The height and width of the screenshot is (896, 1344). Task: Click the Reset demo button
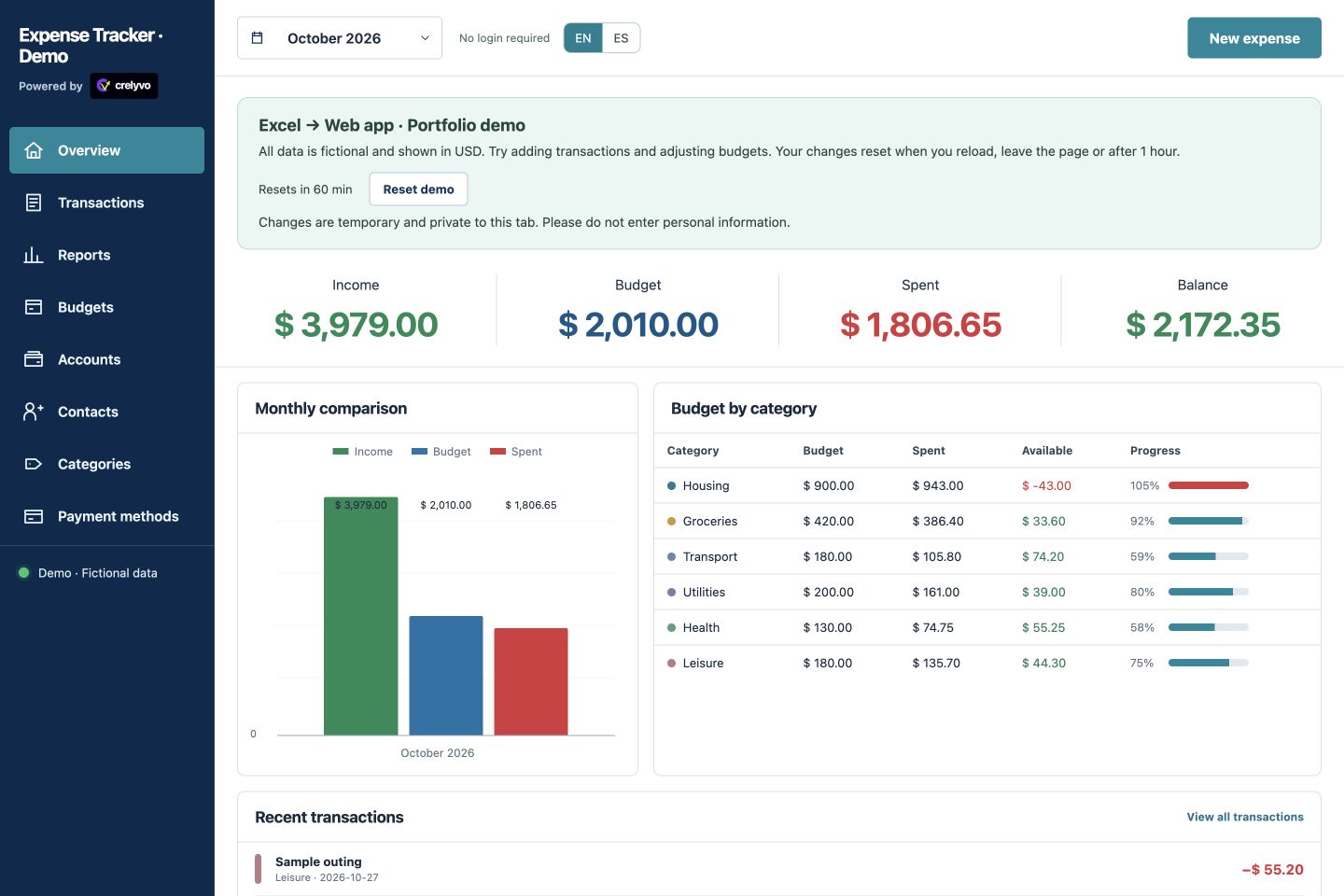(418, 189)
